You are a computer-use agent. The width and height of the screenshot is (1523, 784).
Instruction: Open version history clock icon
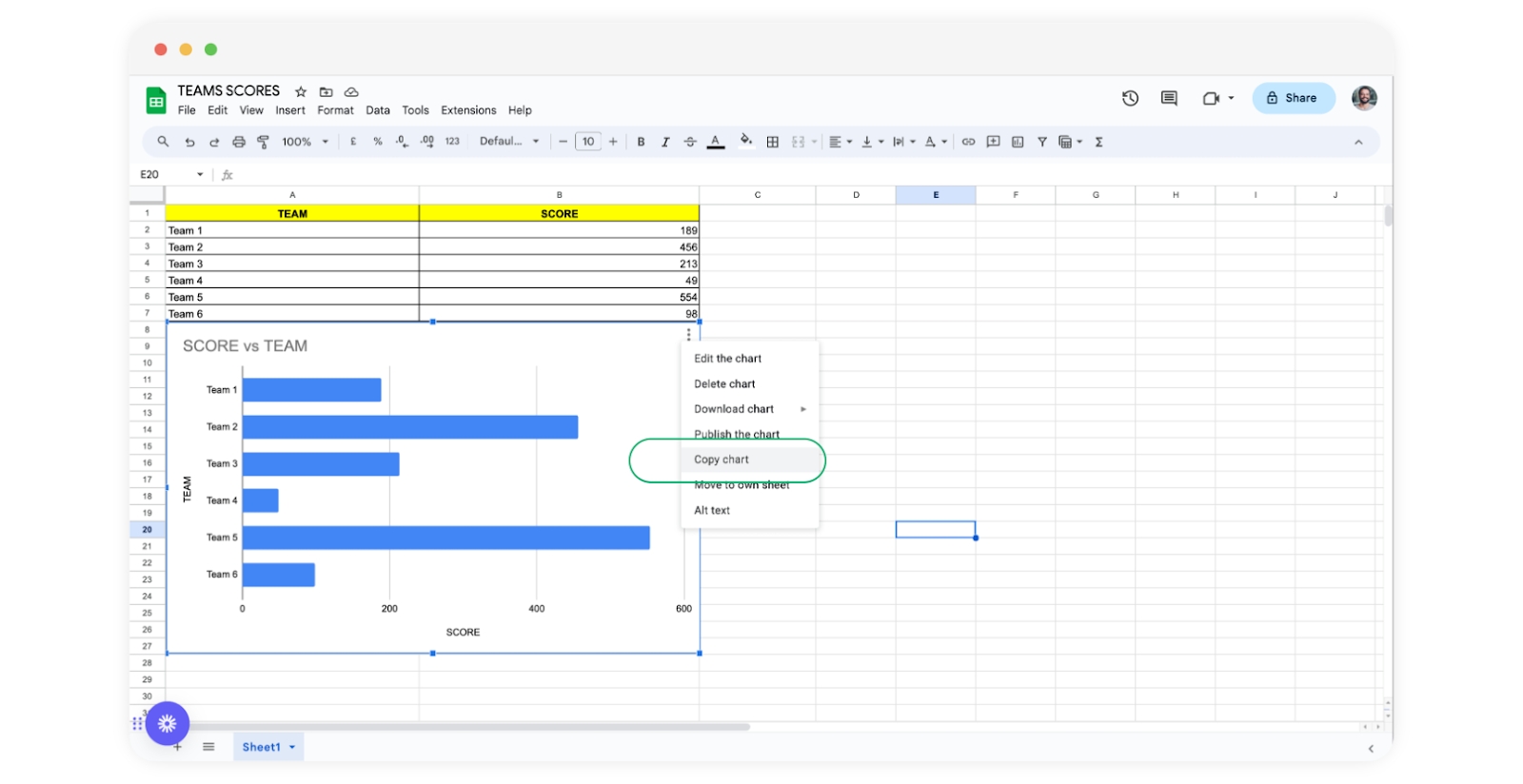(x=1130, y=98)
